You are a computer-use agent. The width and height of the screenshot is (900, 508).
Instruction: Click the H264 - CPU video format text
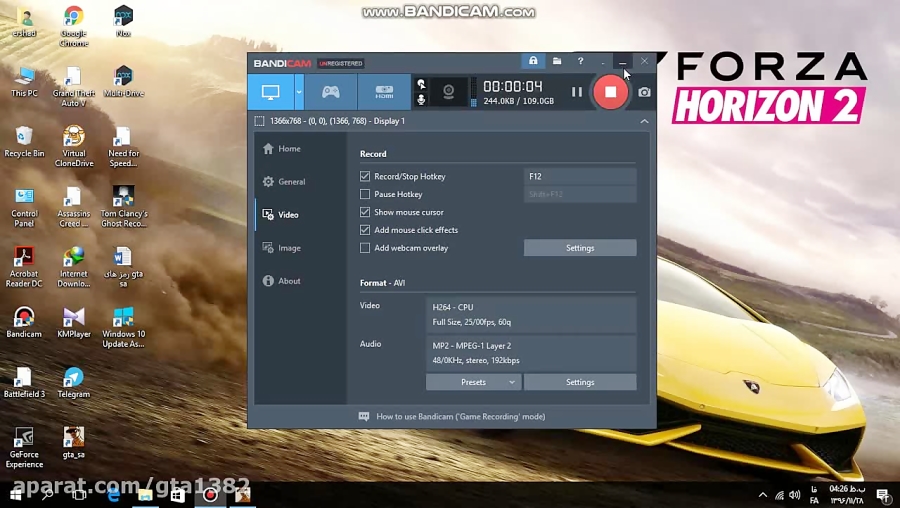(453, 307)
